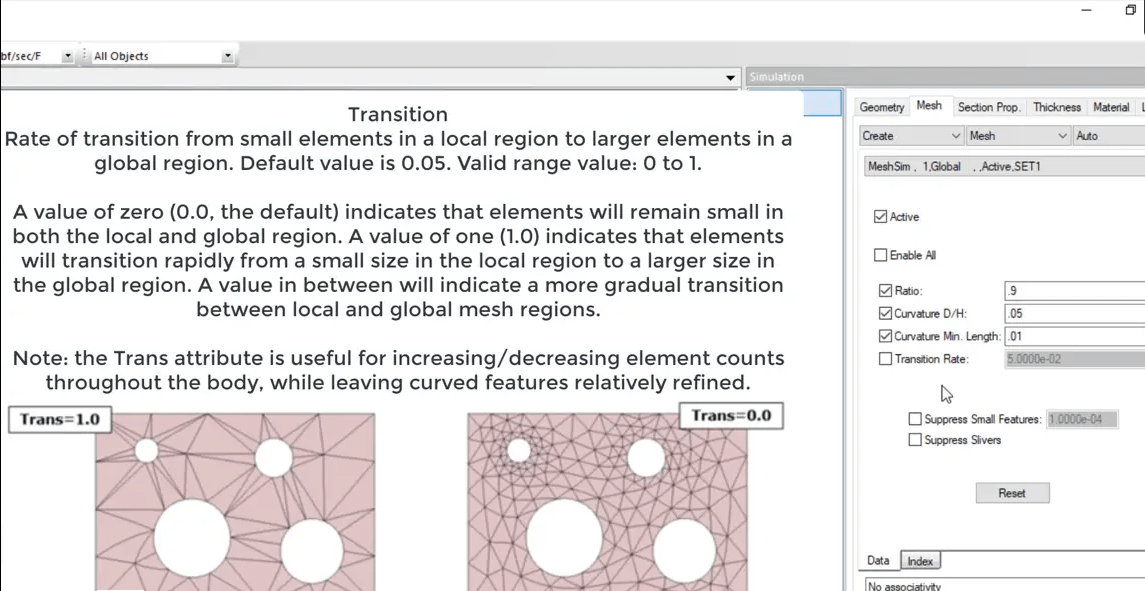
Task: Switch to the Thickness tab
Action: [1056, 107]
